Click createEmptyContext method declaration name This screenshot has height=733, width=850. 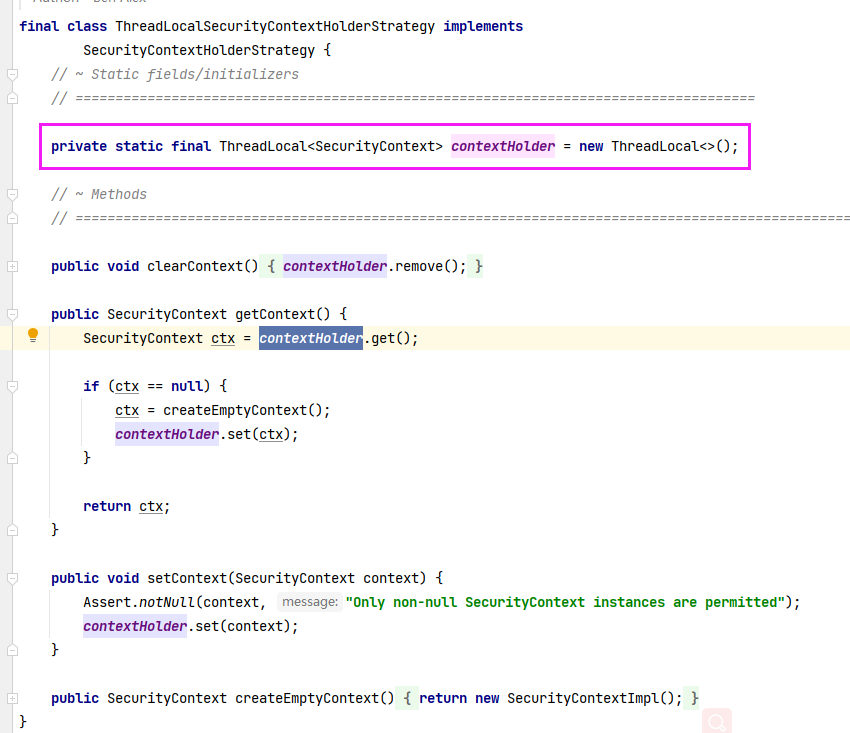307,698
